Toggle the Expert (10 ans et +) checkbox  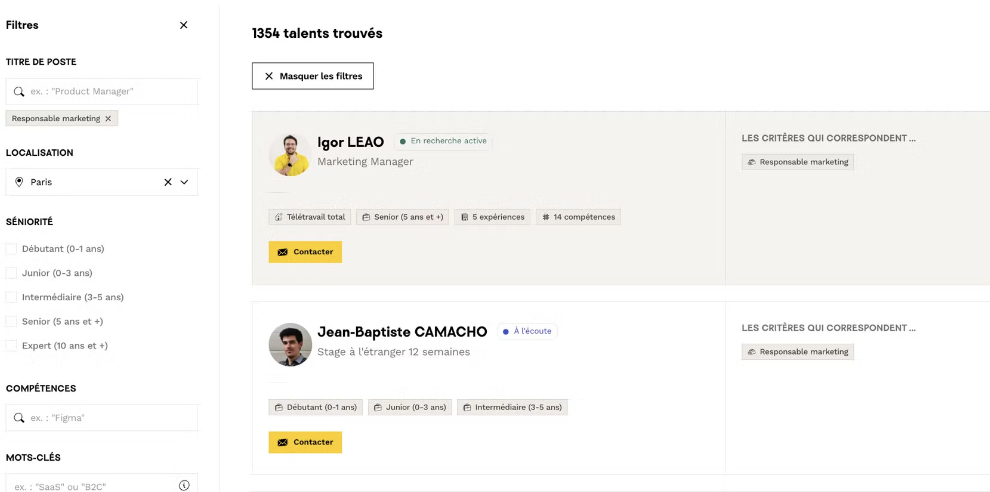click(12, 345)
